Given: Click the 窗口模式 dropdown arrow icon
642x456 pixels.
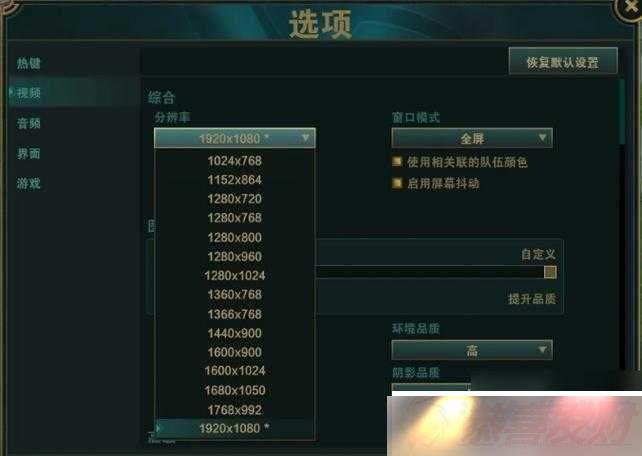Looking at the screenshot, I should click(x=542, y=138).
